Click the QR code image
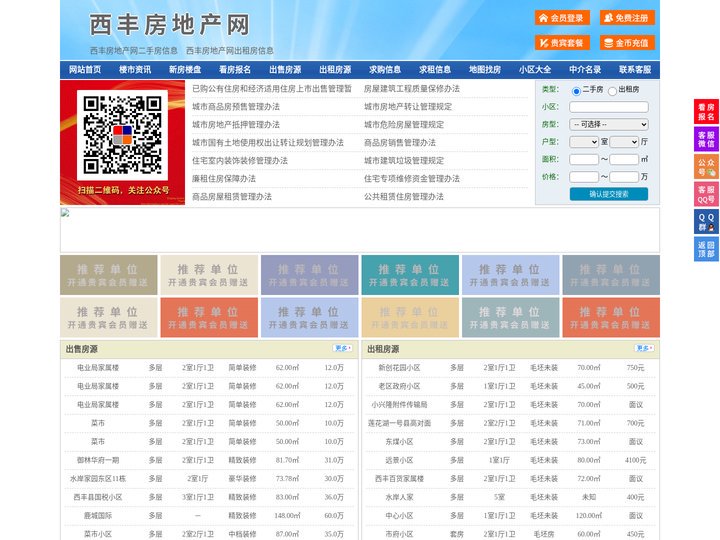The height and width of the screenshot is (540, 720). (122, 135)
